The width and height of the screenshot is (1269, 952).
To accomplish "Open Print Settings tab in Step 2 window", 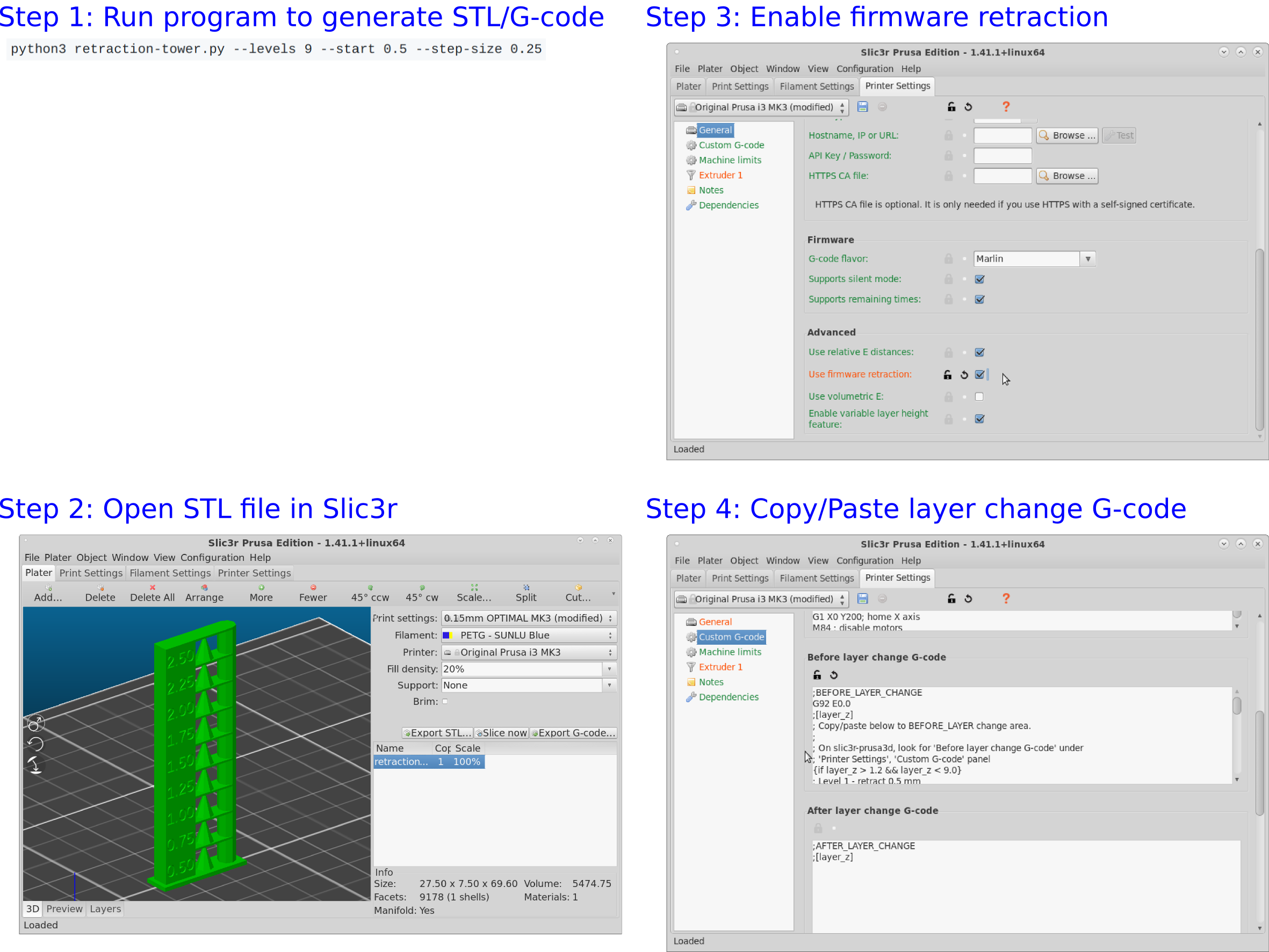I will [91, 573].
